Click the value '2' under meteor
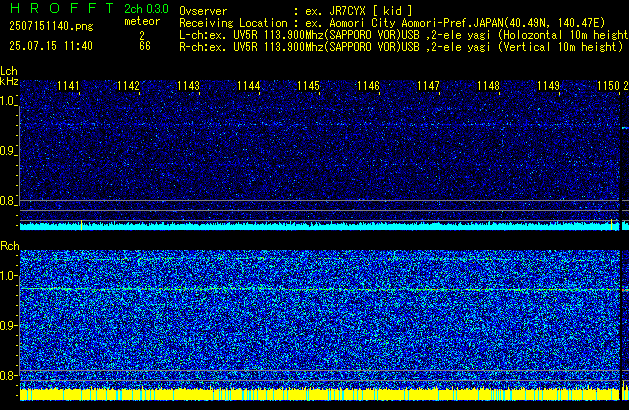 coord(142,35)
